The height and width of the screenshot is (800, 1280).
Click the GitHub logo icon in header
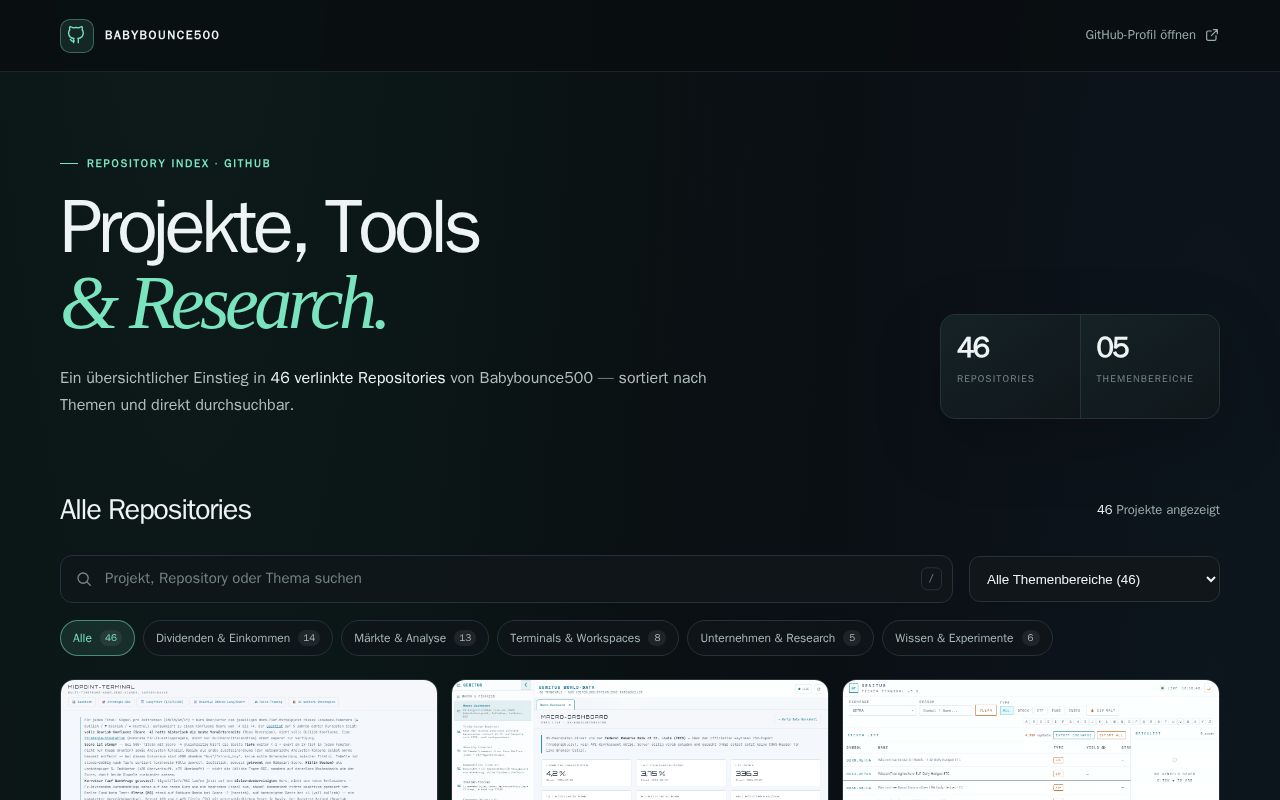[x=77, y=35]
